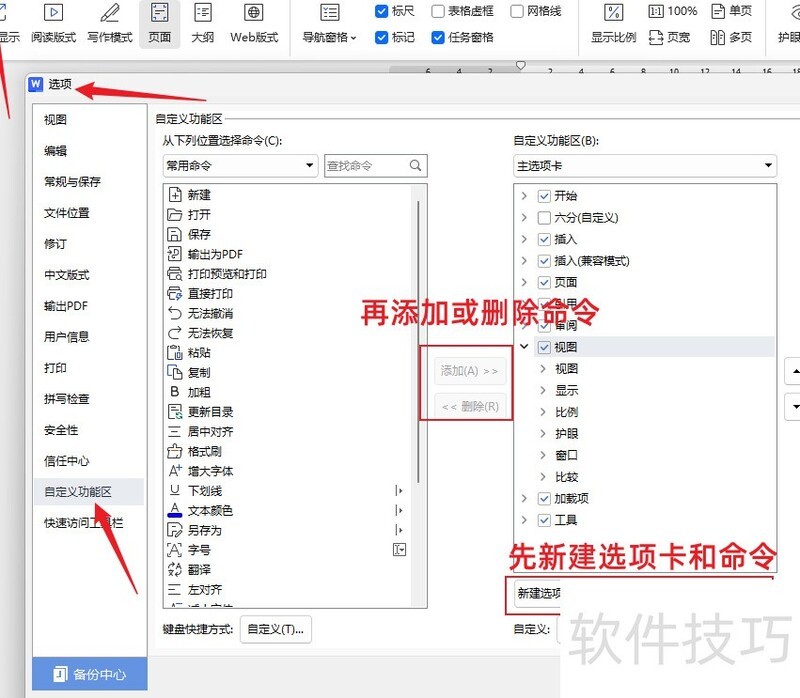Select the 直接打印 command
The image size is (800, 698).
(288, 294)
